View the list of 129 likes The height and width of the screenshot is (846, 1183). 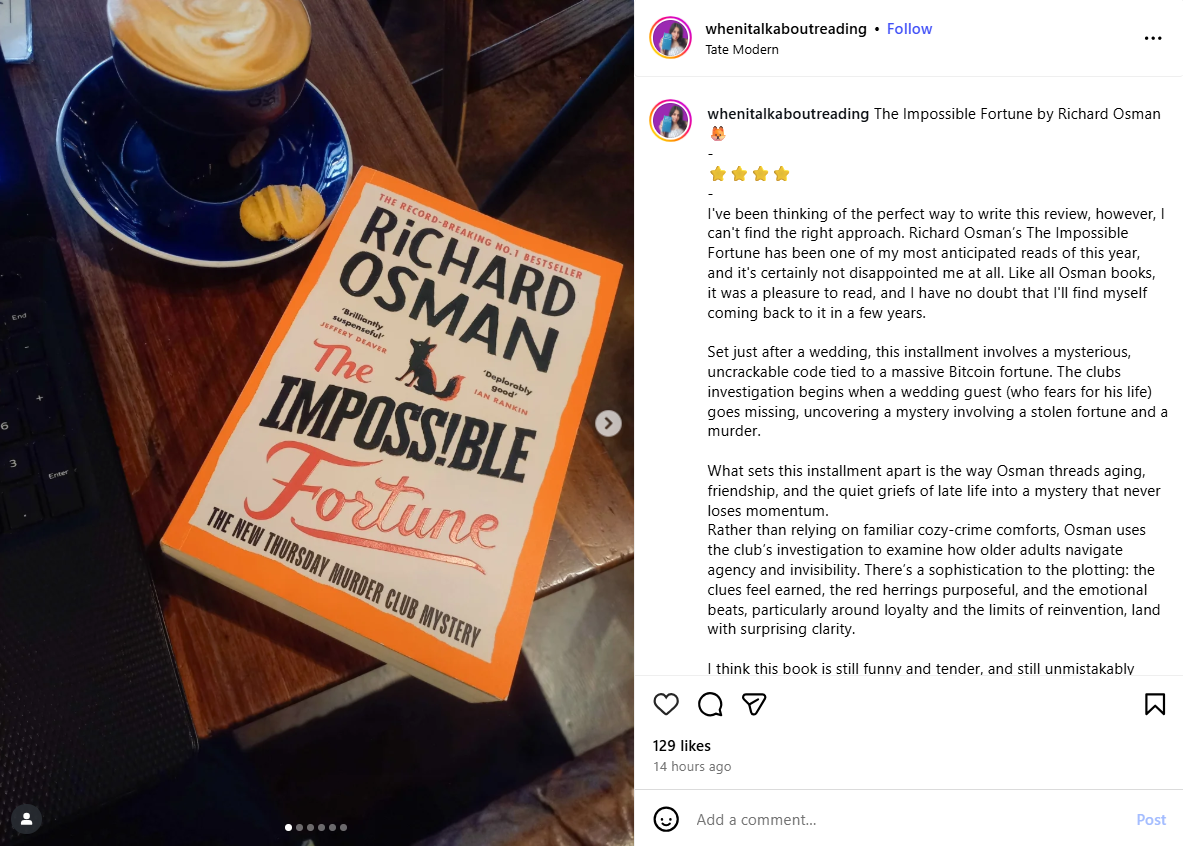click(681, 746)
